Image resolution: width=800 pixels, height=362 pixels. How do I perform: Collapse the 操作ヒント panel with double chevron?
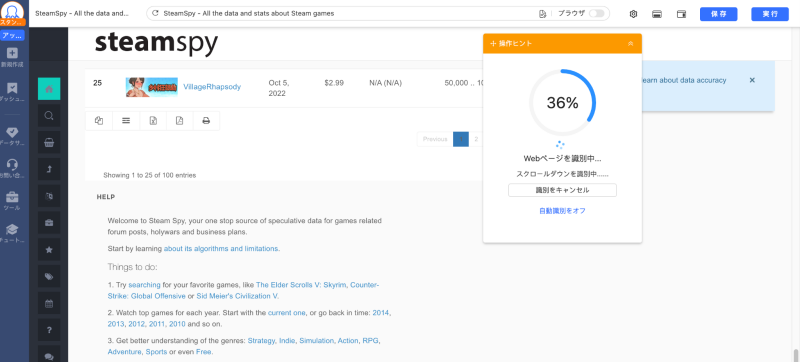[631, 44]
